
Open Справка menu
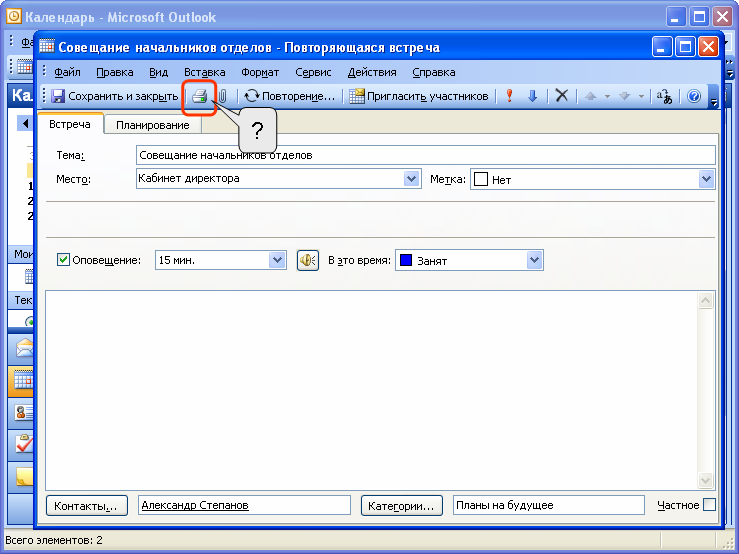(x=434, y=72)
